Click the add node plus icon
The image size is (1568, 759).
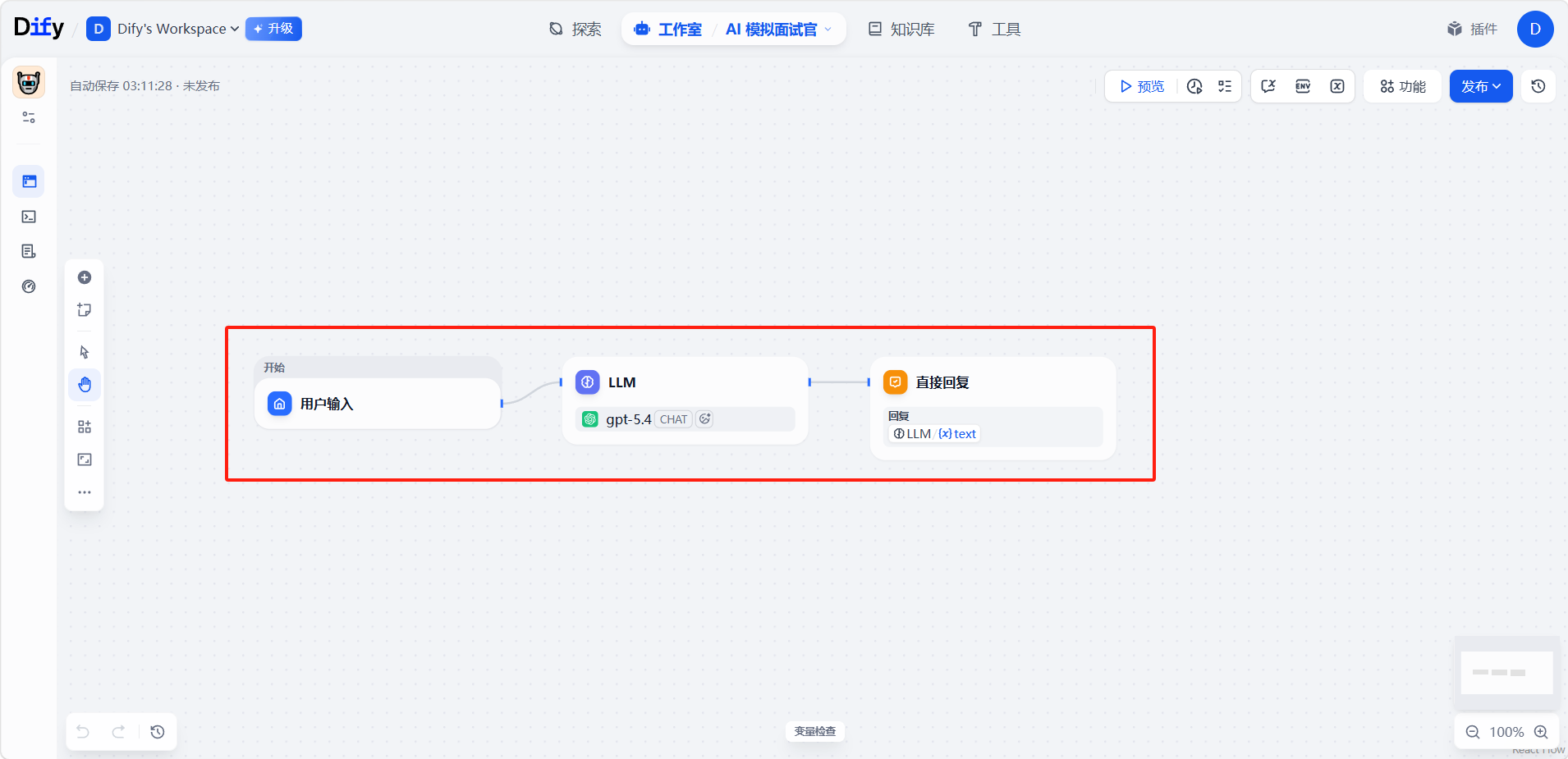click(x=85, y=277)
